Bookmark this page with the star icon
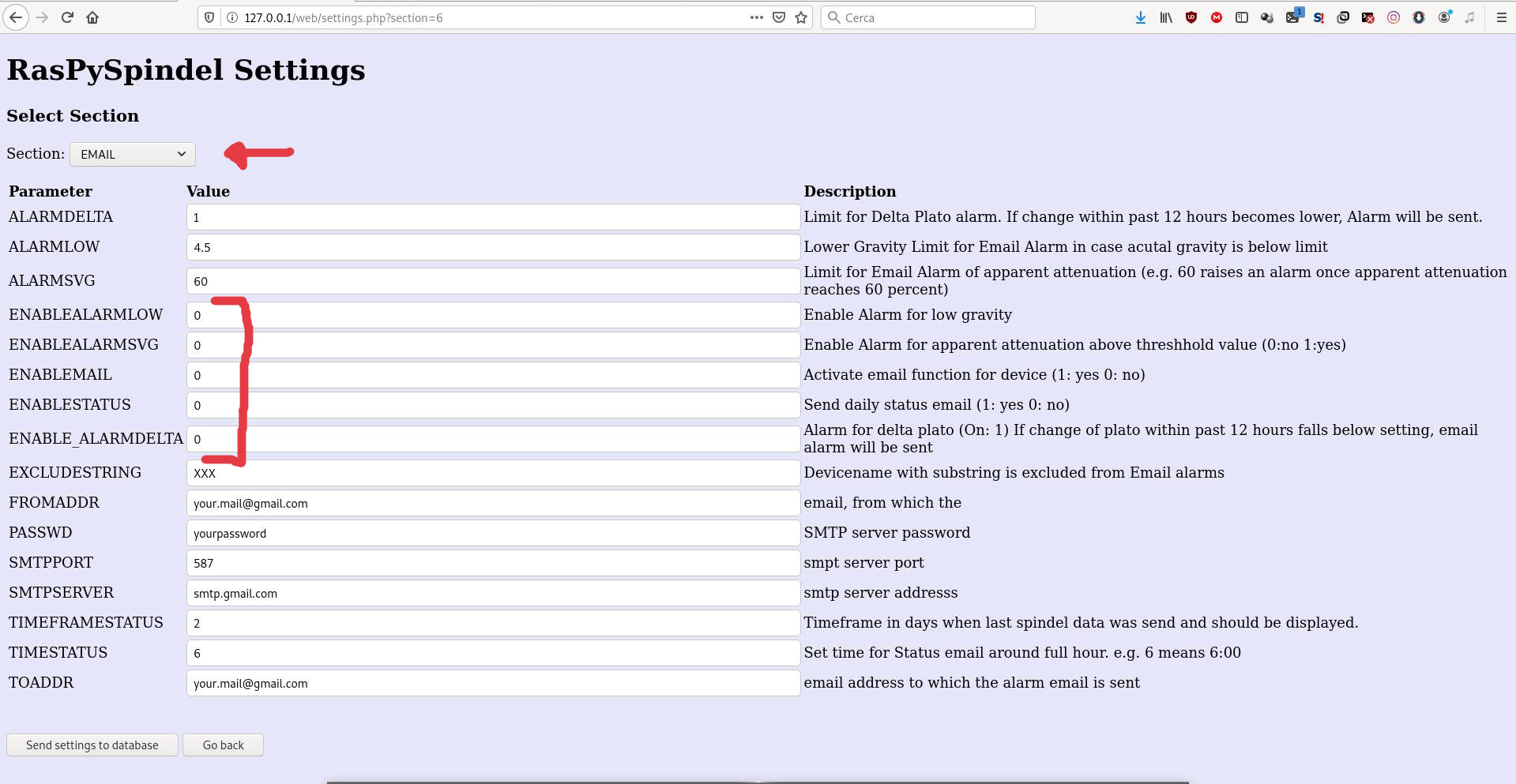 801,17
